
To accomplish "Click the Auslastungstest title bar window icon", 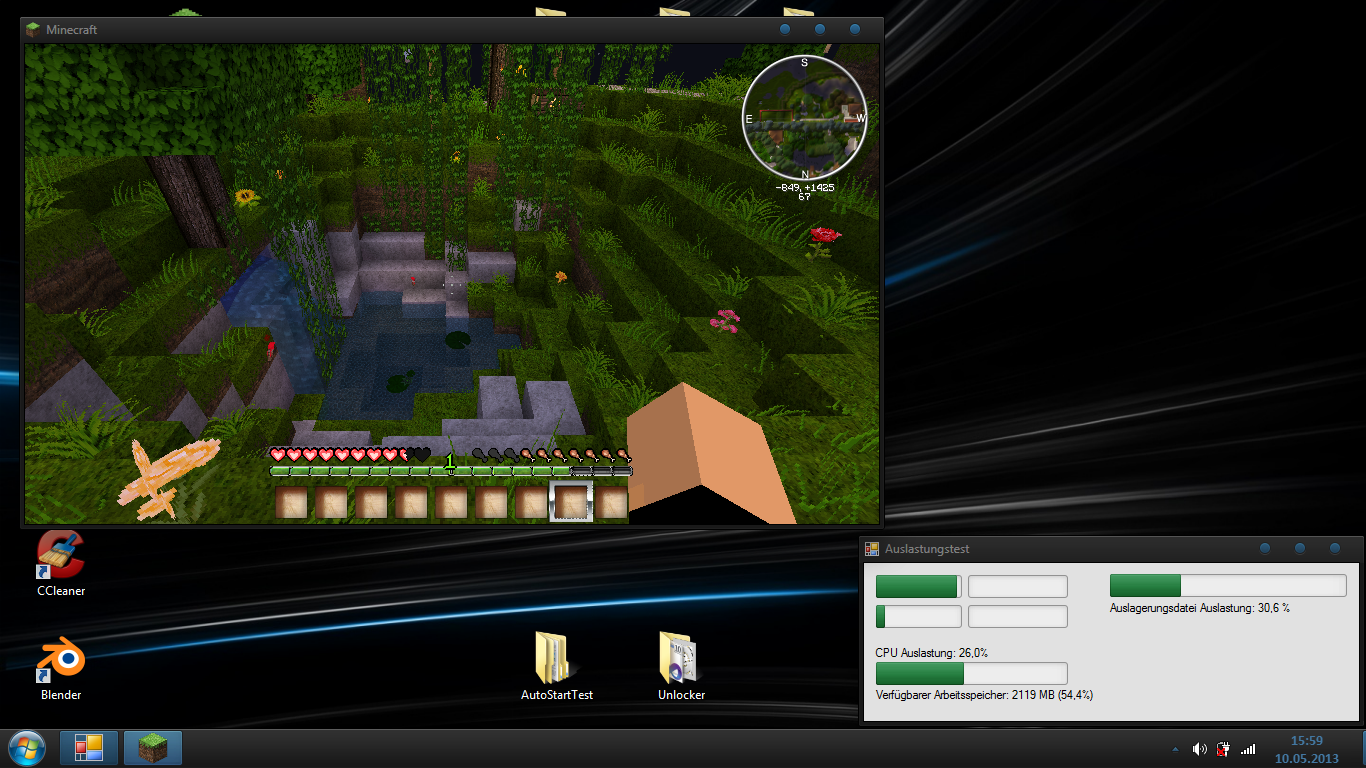I will click(x=872, y=549).
